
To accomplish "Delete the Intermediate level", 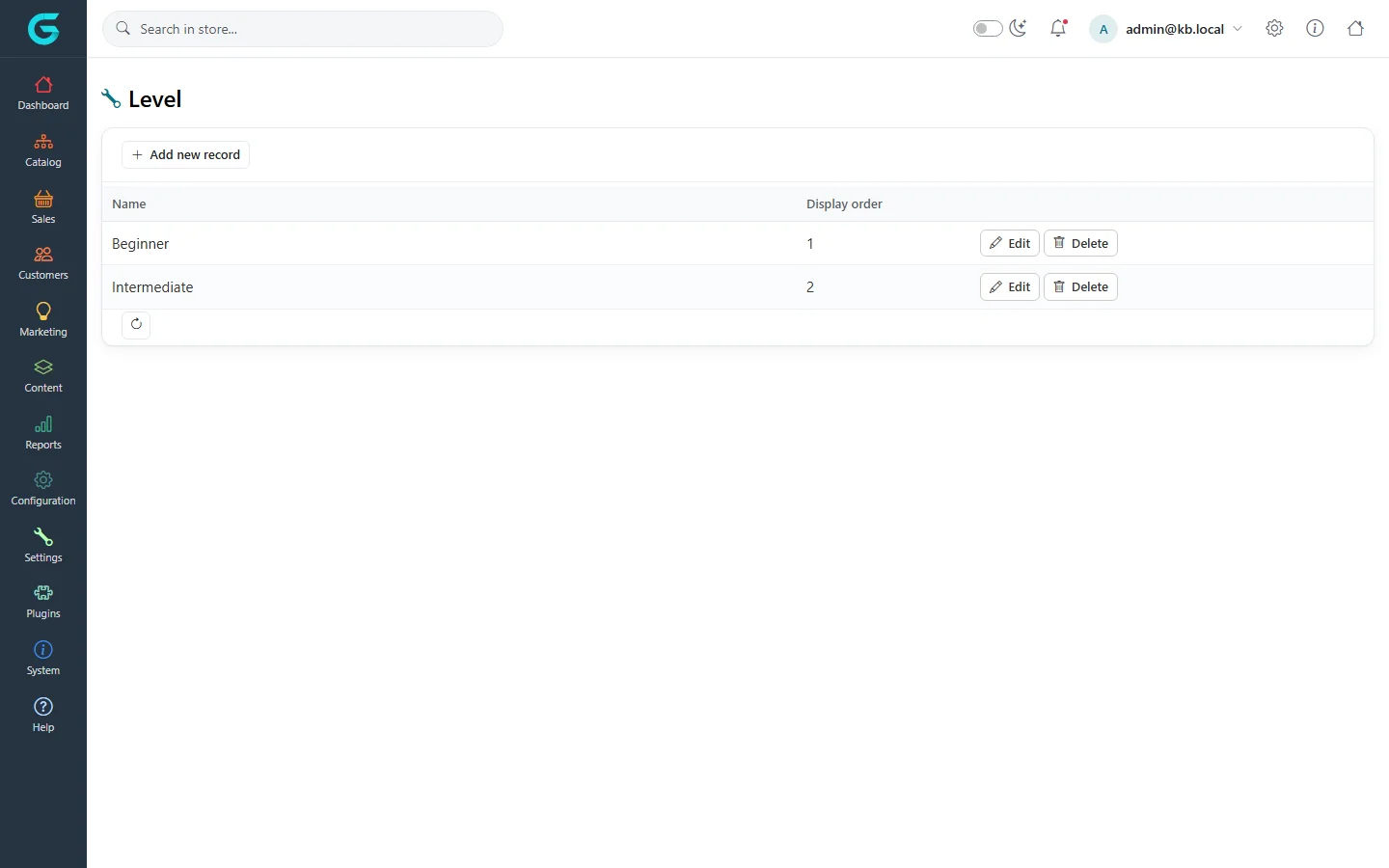I will point(1080,286).
